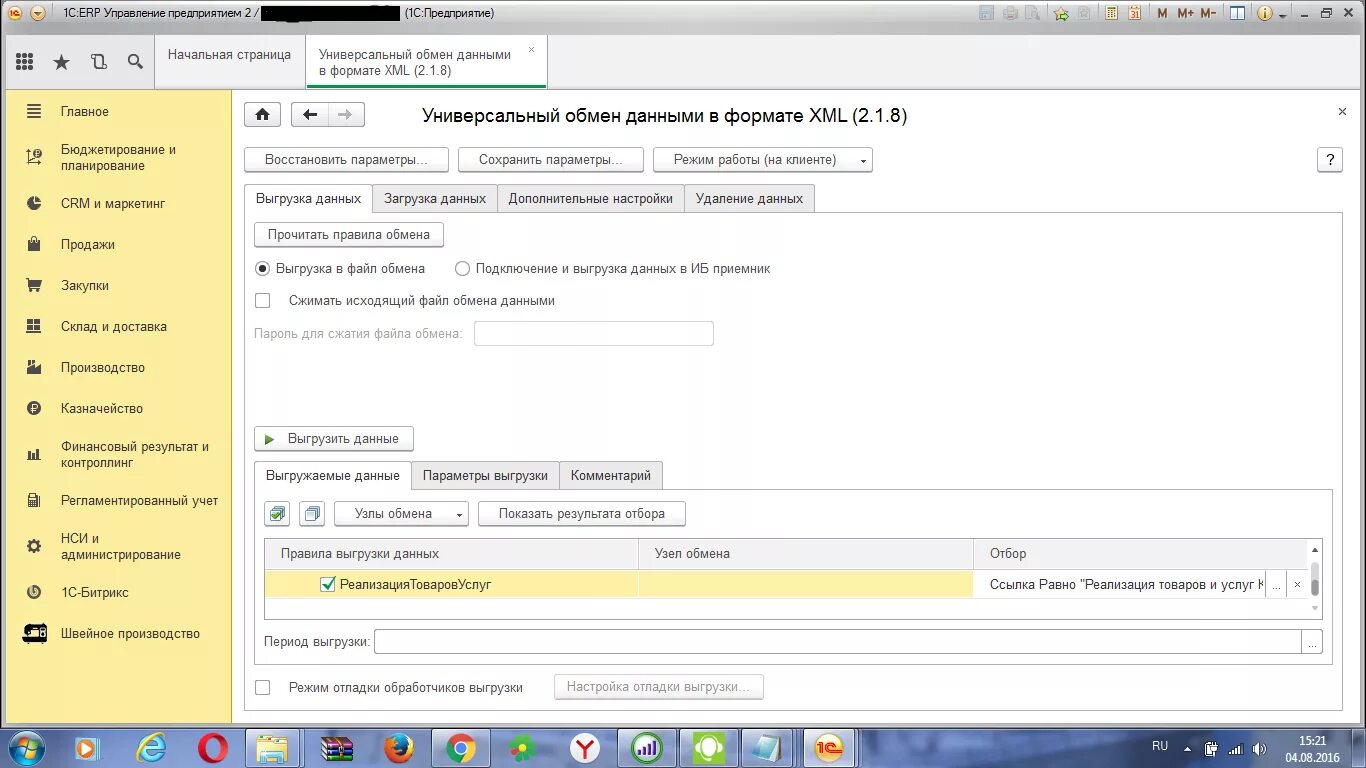Click Показать результата отбора button

click(x=582, y=513)
